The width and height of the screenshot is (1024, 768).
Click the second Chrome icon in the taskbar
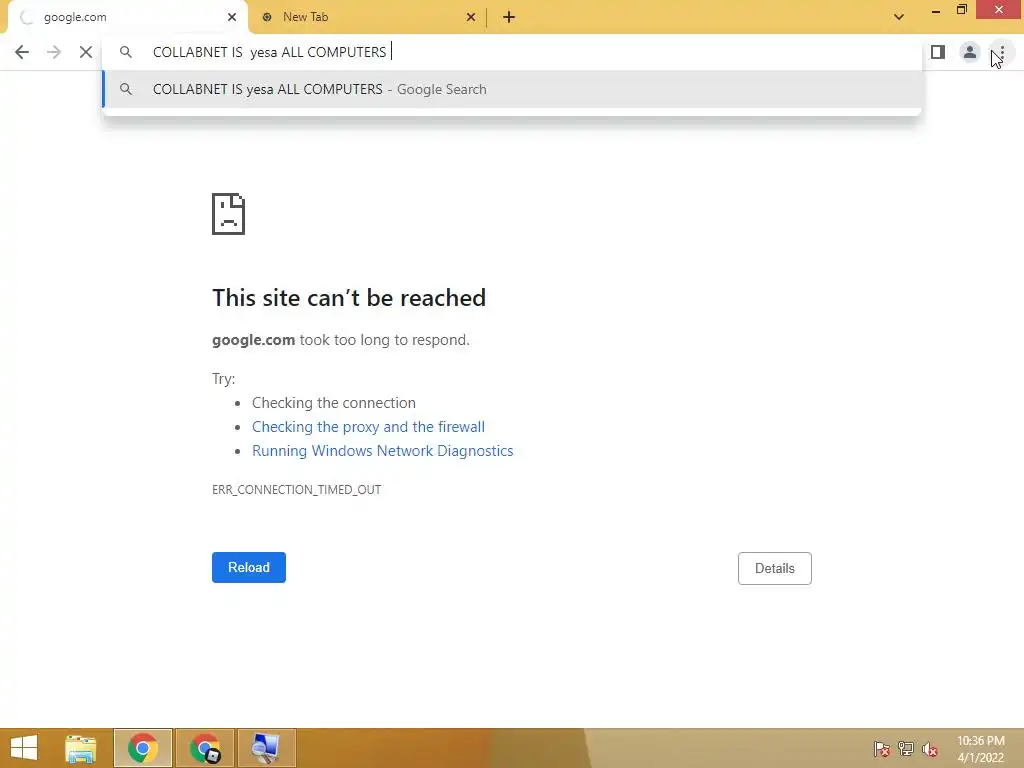click(x=204, y=748)
